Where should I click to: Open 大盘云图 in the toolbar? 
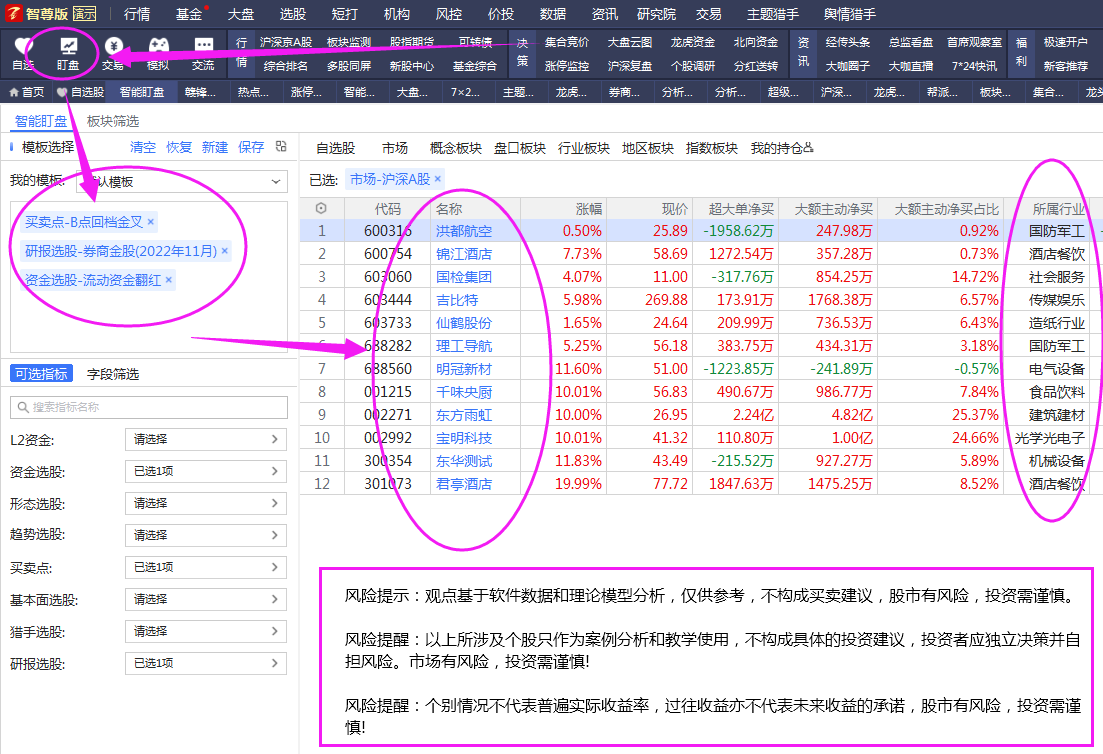[630, 42]
